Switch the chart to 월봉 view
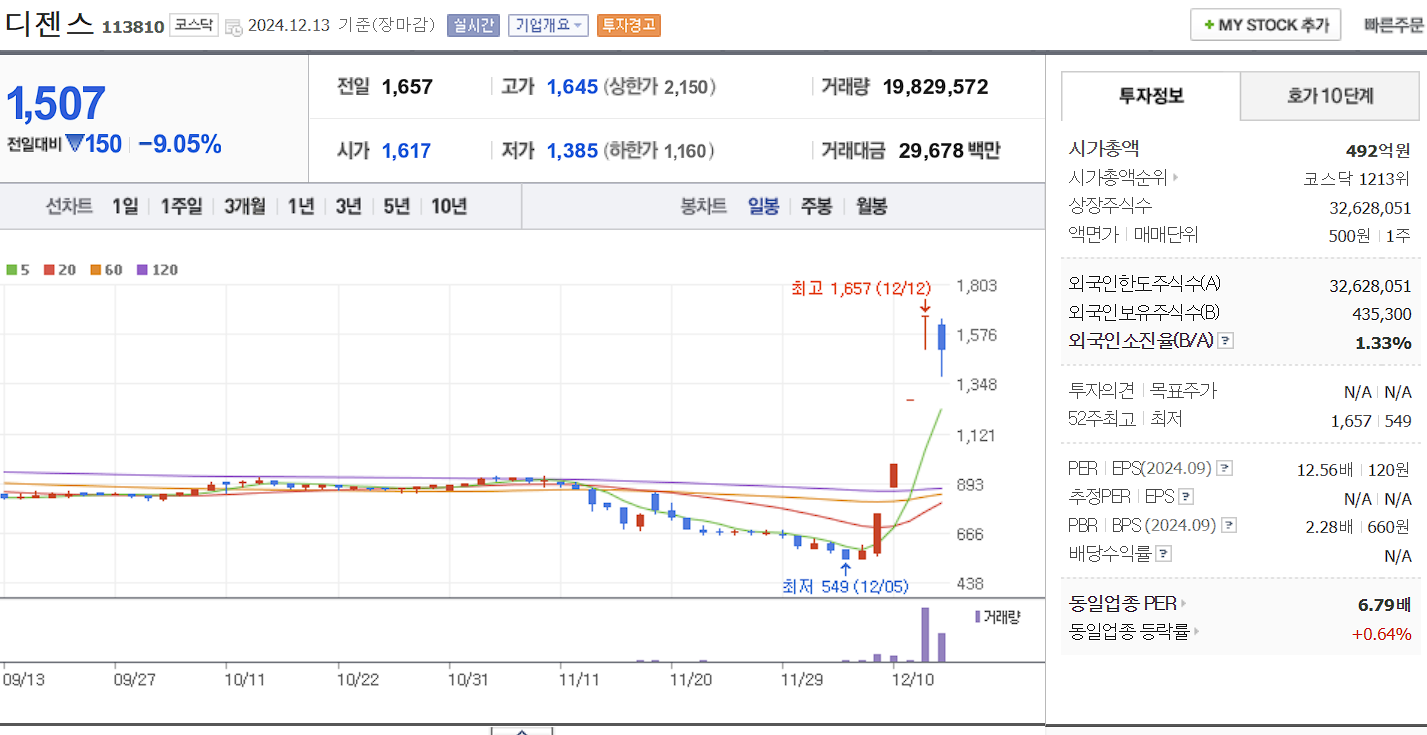The height and width of the screenshot is (735, 1427). point(869,204)
